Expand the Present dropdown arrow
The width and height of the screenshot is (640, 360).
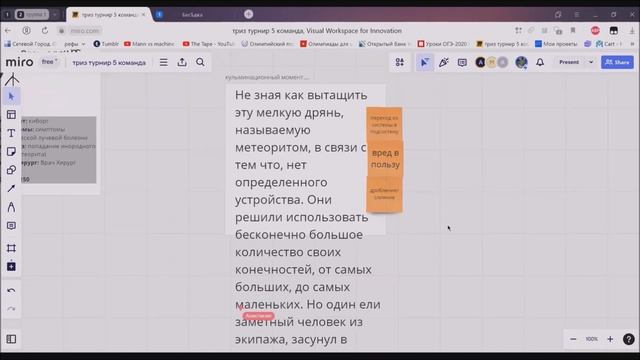click(x=591, y=62)
